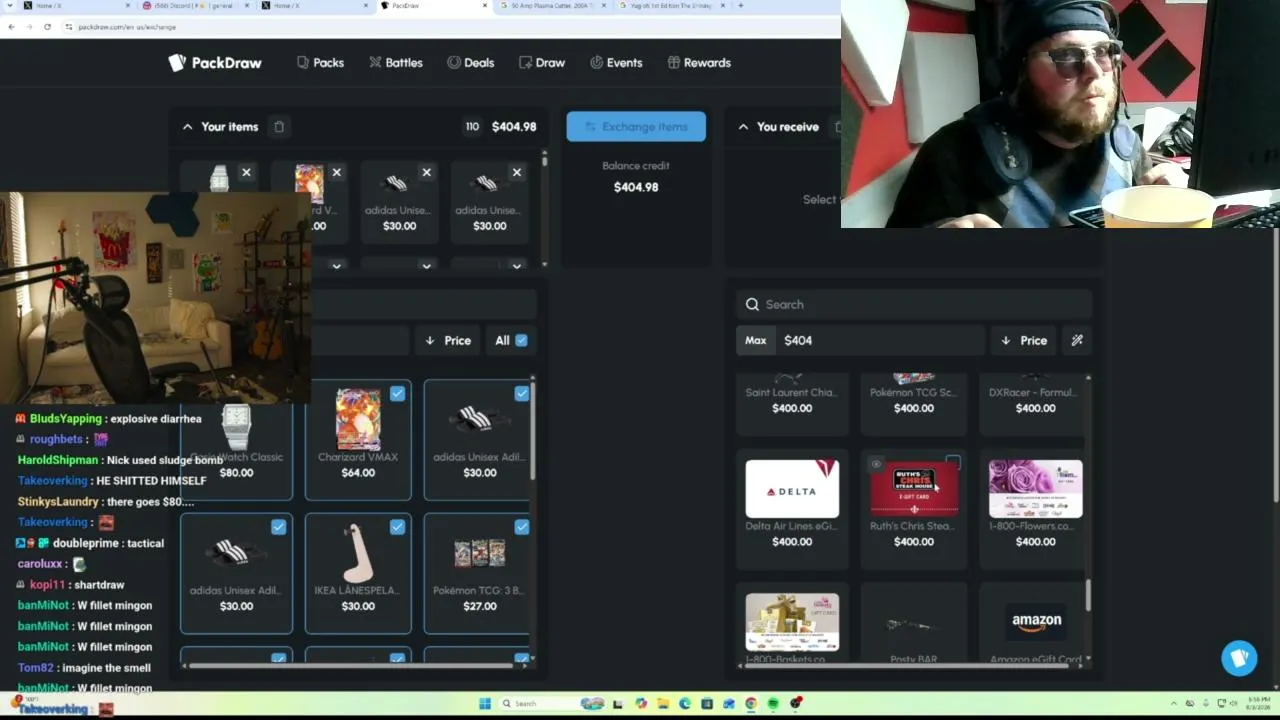This screenshot has width=1280, height=720.
Task: Toggle the All items checkbox
Action: pyautogui.click(x=521, y=340)
